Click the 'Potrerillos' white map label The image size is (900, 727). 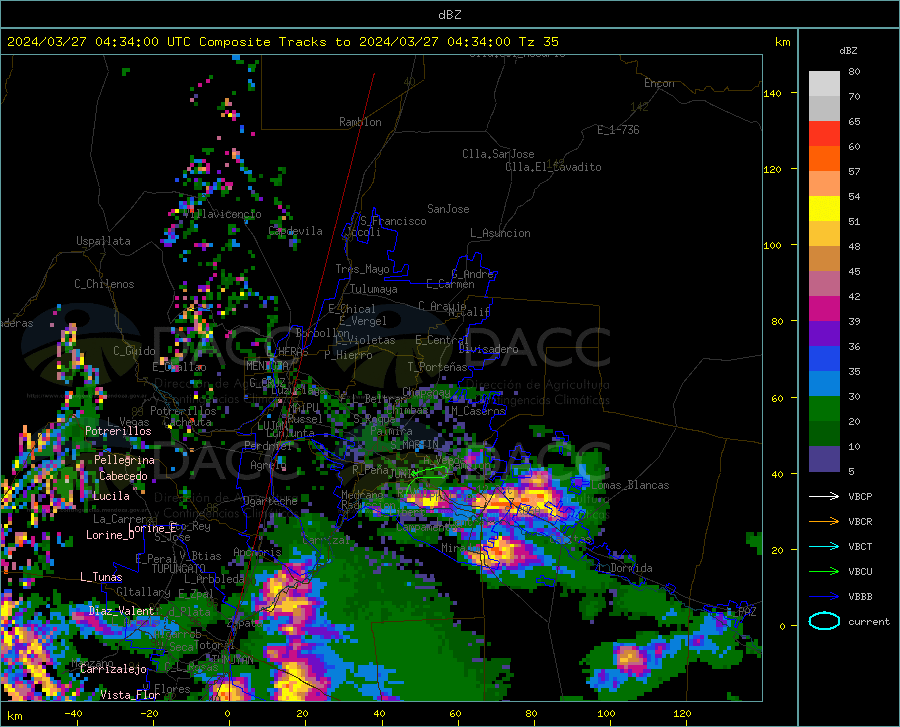(118, 431)
